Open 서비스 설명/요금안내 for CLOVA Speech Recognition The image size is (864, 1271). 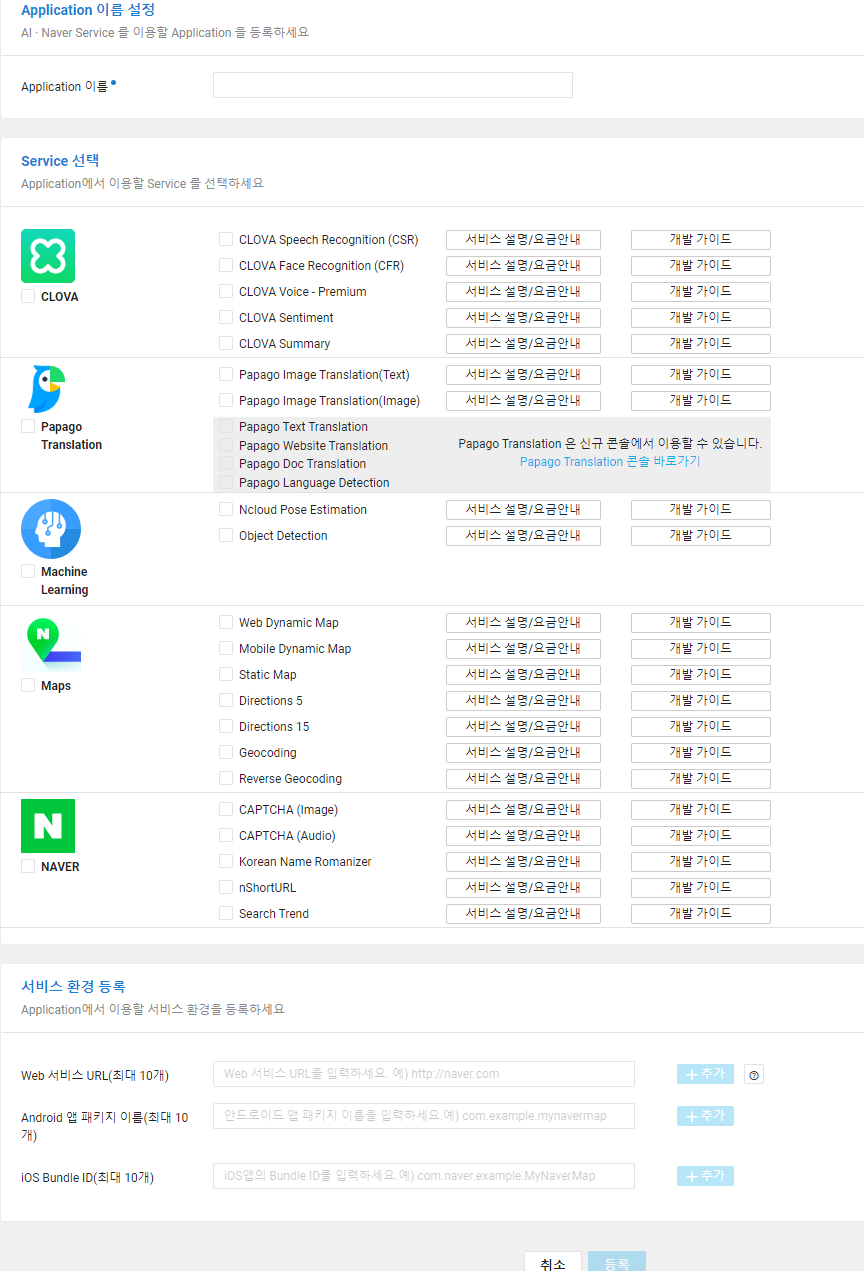(x=523, y=240)
